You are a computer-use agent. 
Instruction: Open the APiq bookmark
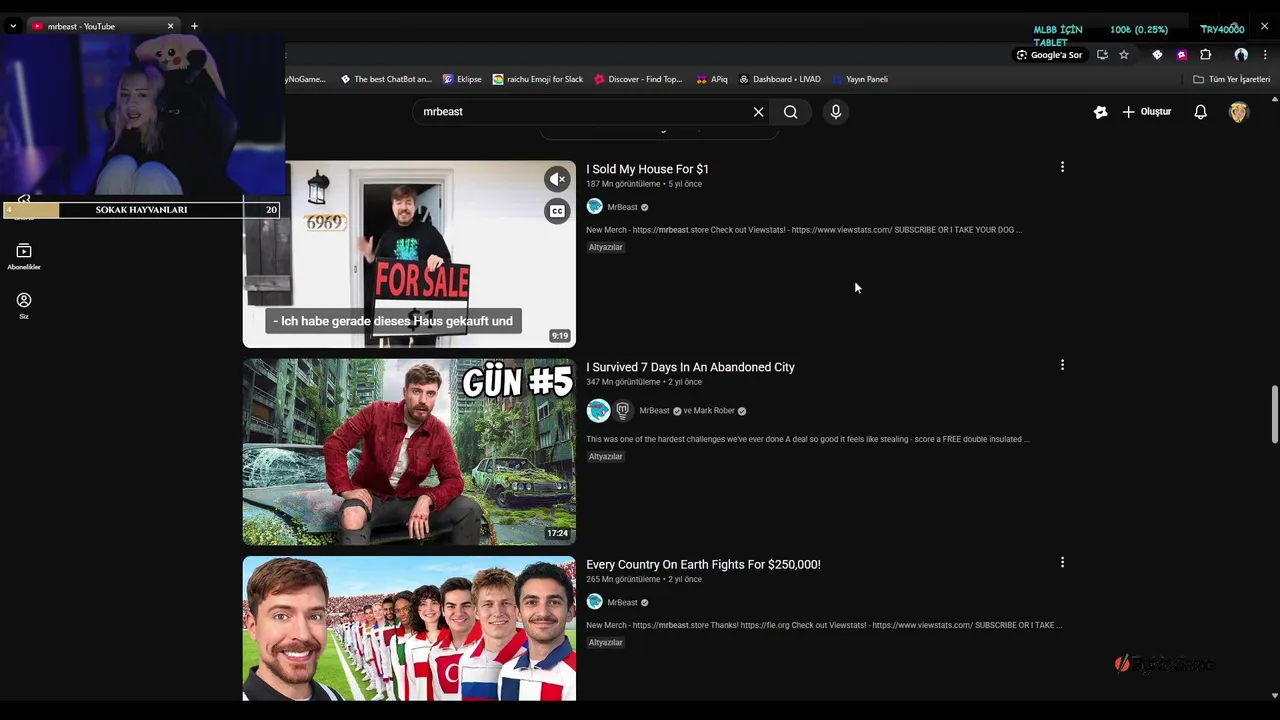(x=712, y=79)
